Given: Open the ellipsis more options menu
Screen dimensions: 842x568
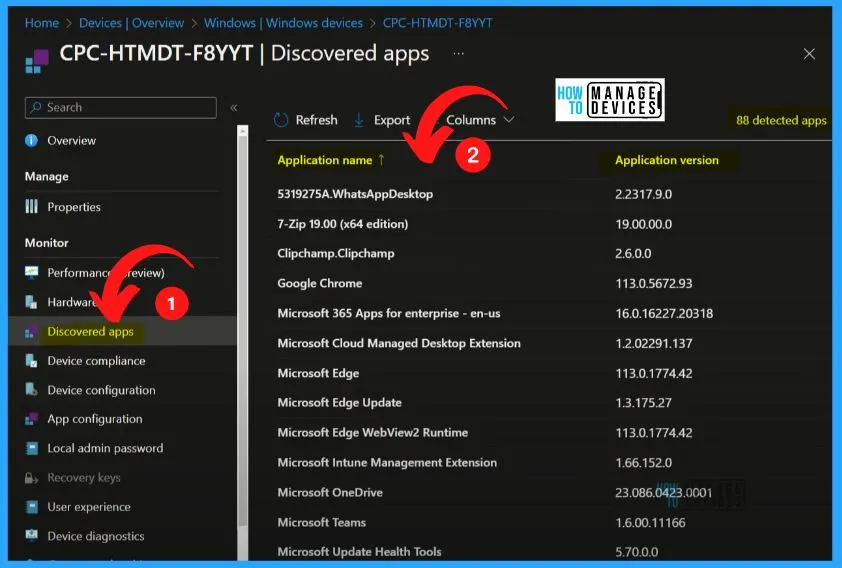Looking at the screenshot, I should click(x=458, y=54).
